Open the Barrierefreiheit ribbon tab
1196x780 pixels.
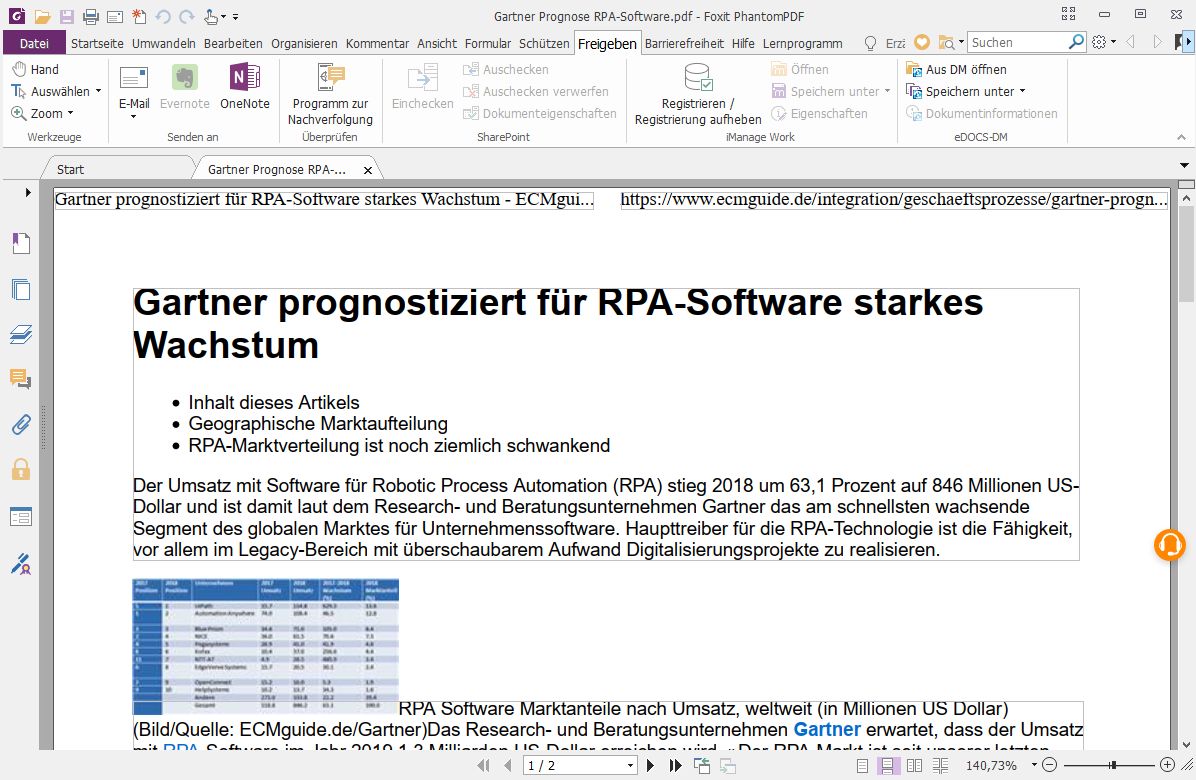pos(684,43)
